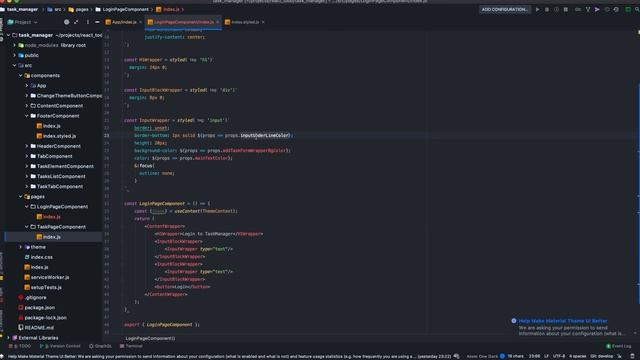
Task: Select index.js under TaskPageComponent
Action: tap(51, 237)
